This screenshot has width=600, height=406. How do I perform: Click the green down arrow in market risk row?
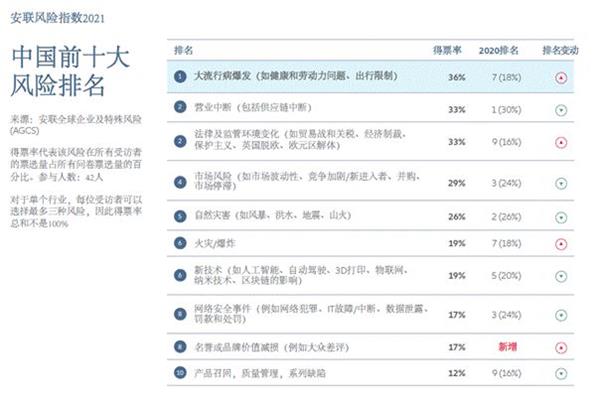coord(561,184)
